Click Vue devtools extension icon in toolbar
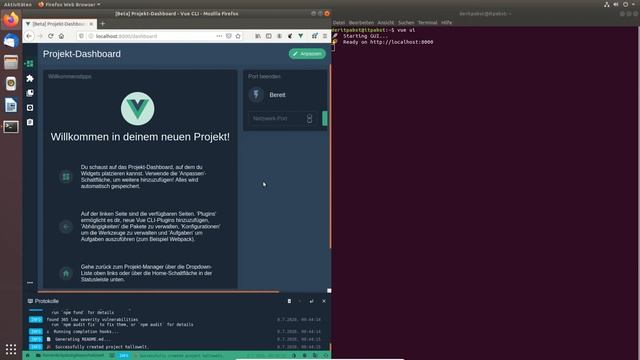The image size is (640, 360). (301, 36)
